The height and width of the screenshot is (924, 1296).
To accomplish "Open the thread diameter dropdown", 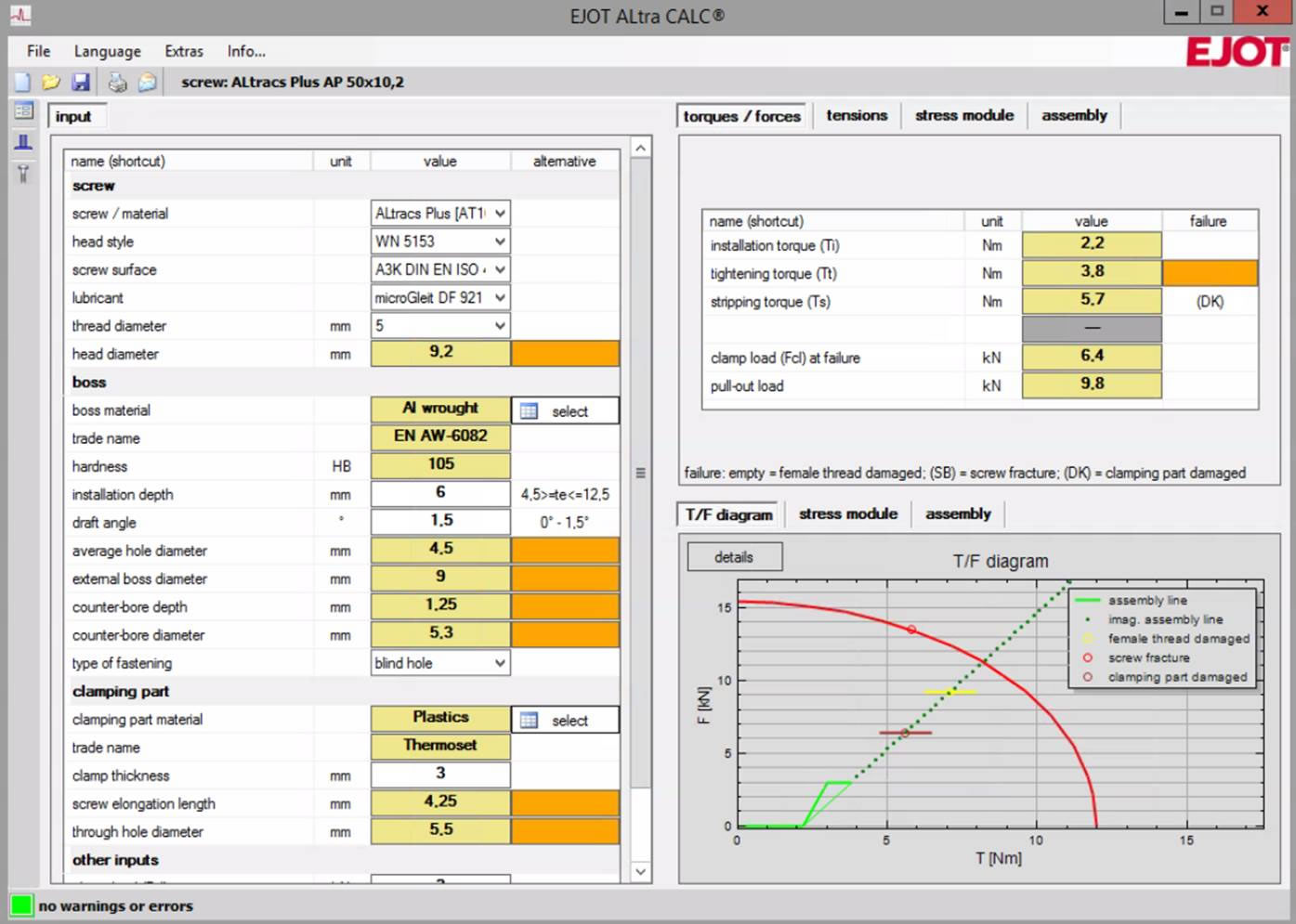I will tap(440, 326).
